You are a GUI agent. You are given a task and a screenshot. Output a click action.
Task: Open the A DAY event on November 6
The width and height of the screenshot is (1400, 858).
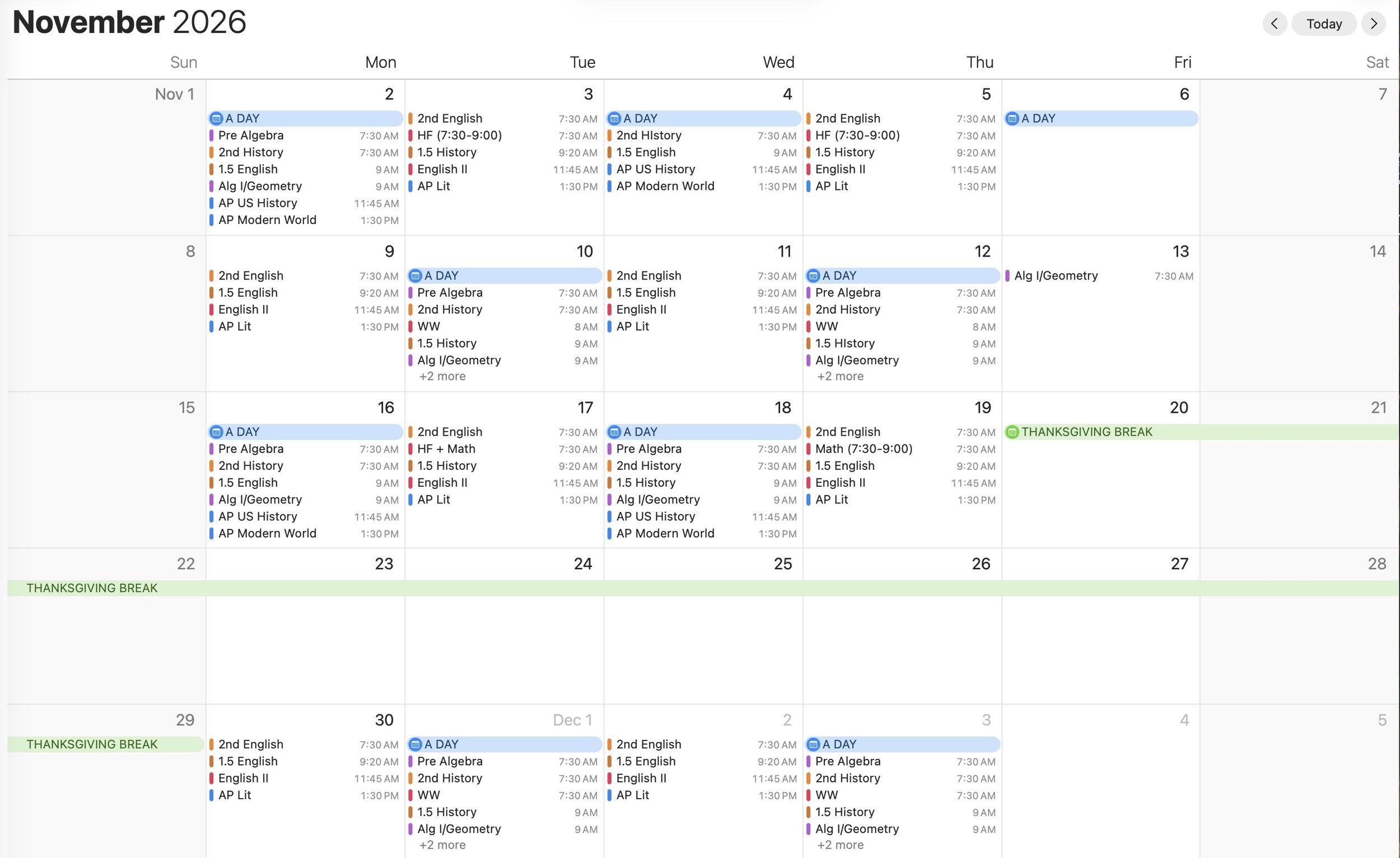(x=1101, y=118)
